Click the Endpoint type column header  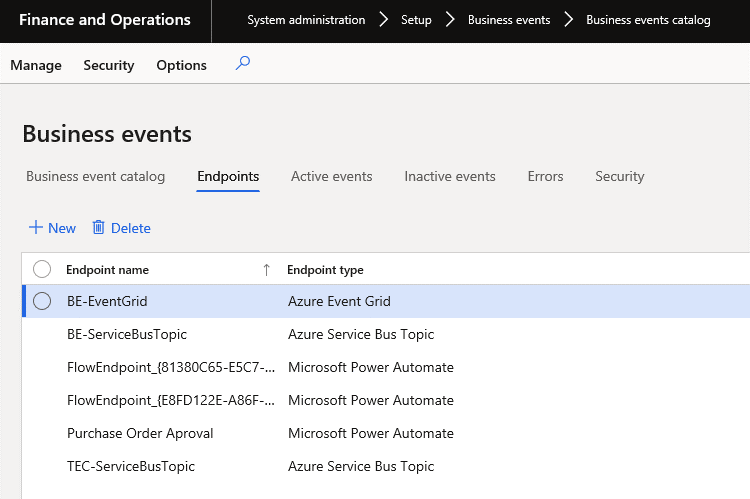tap(325, 270)
